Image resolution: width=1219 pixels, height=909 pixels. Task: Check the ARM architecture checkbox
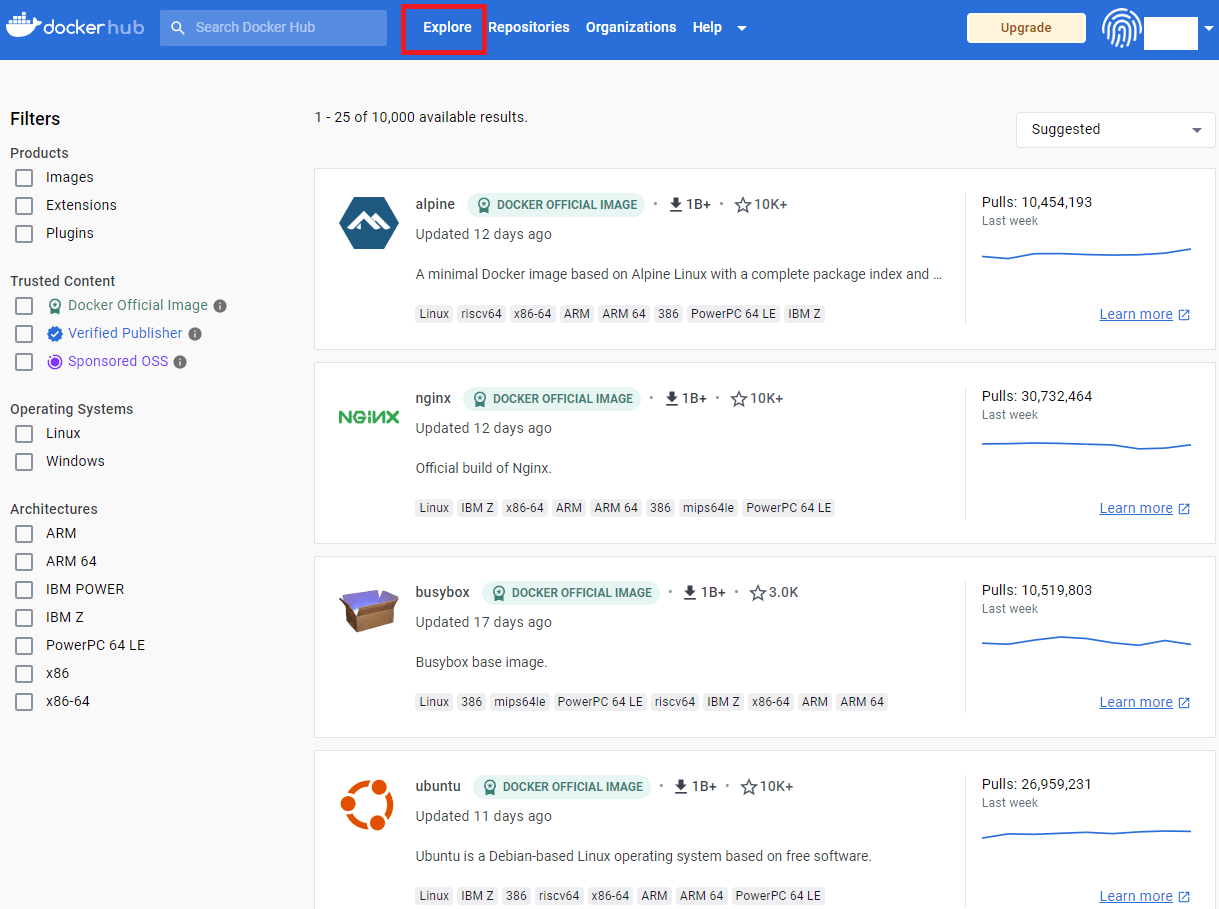tap(24, 534)
